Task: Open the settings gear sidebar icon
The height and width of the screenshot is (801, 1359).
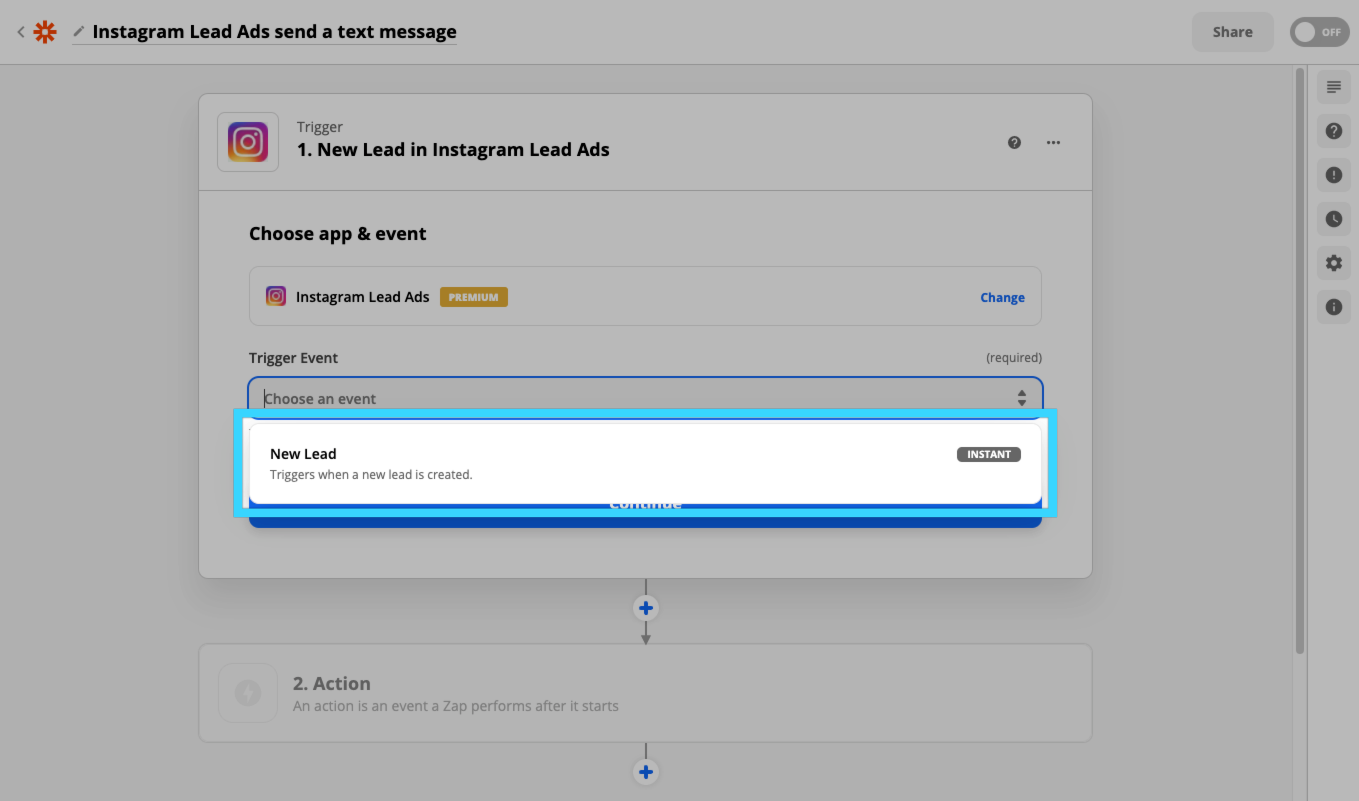Action: tap(1333, 263)
